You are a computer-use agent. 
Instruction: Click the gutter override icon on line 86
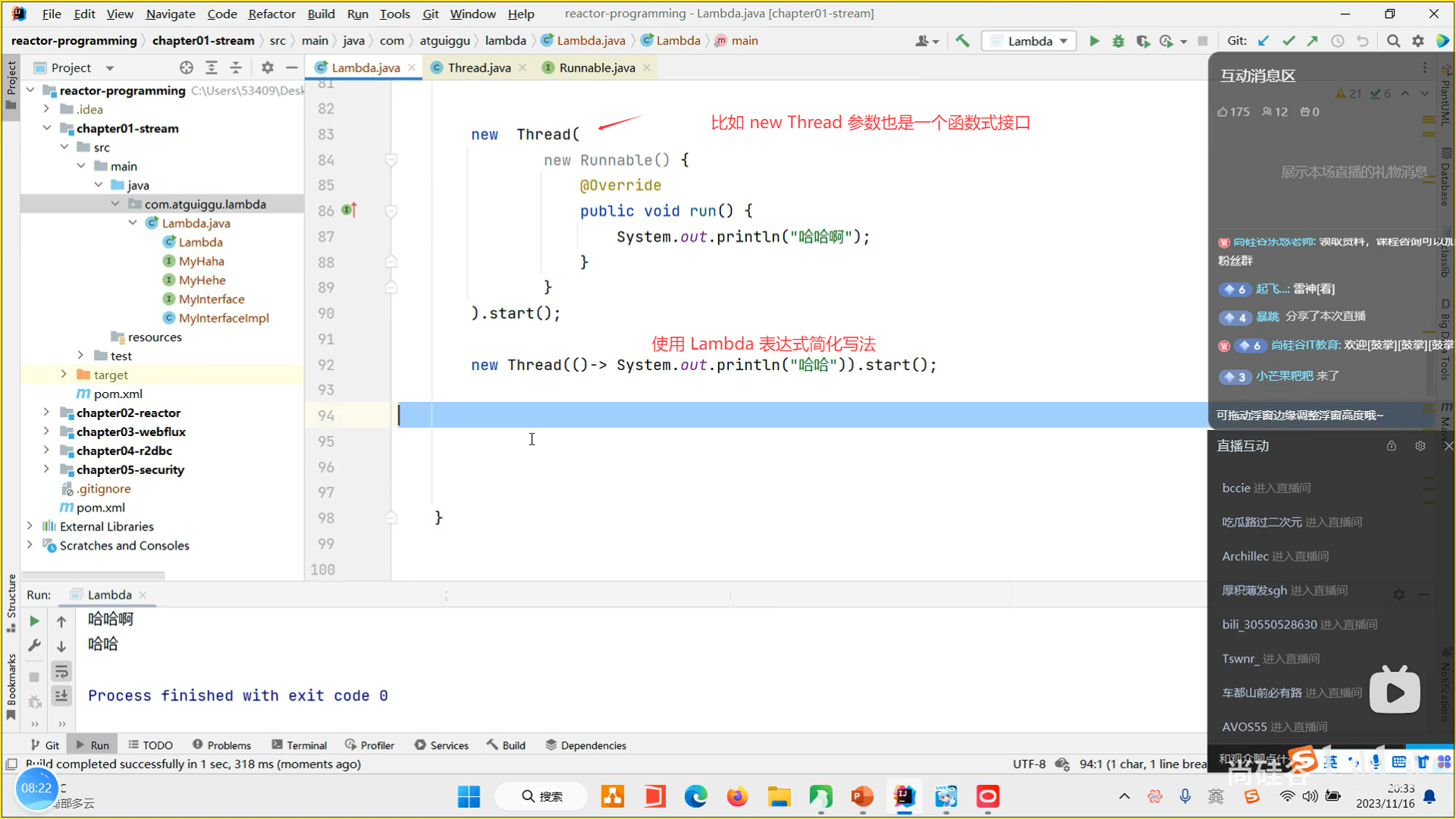(x=349, y=210)
